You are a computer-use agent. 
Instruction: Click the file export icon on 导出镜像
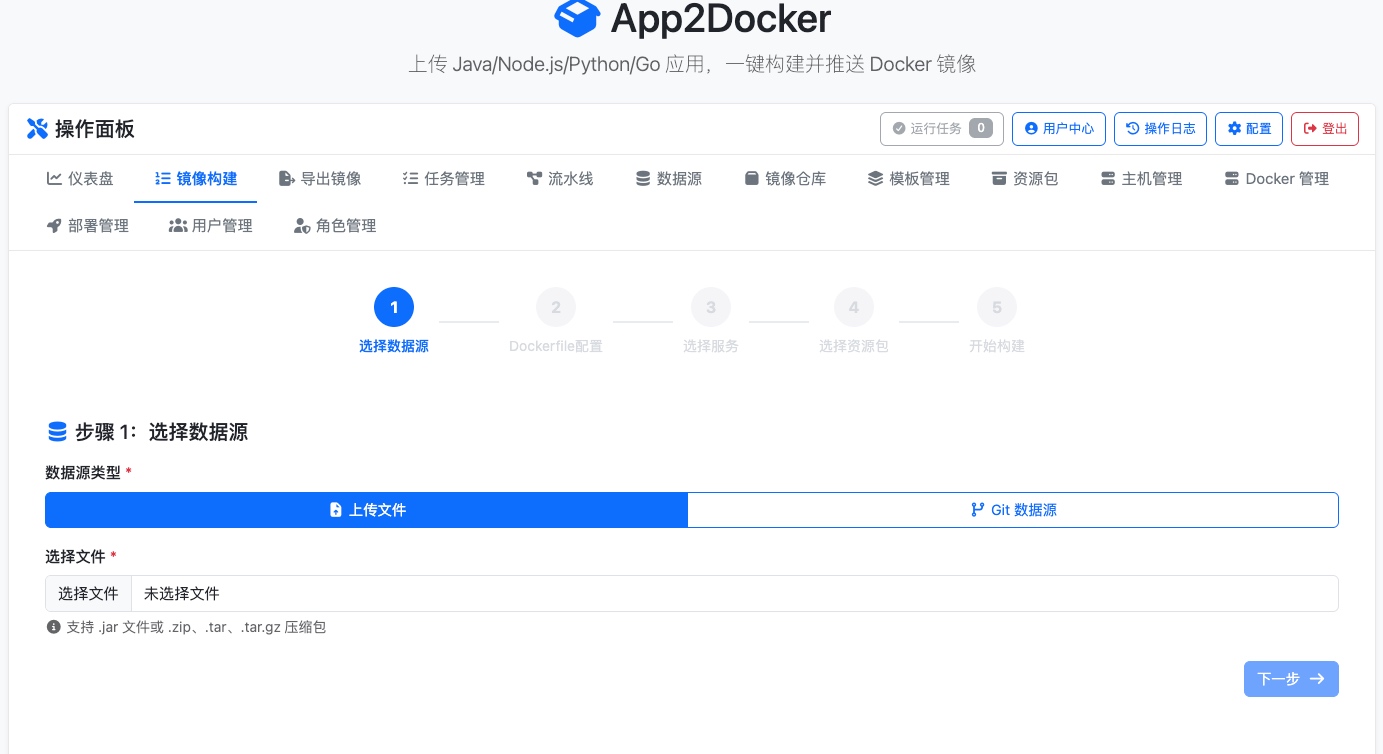[x=286, y=179]
